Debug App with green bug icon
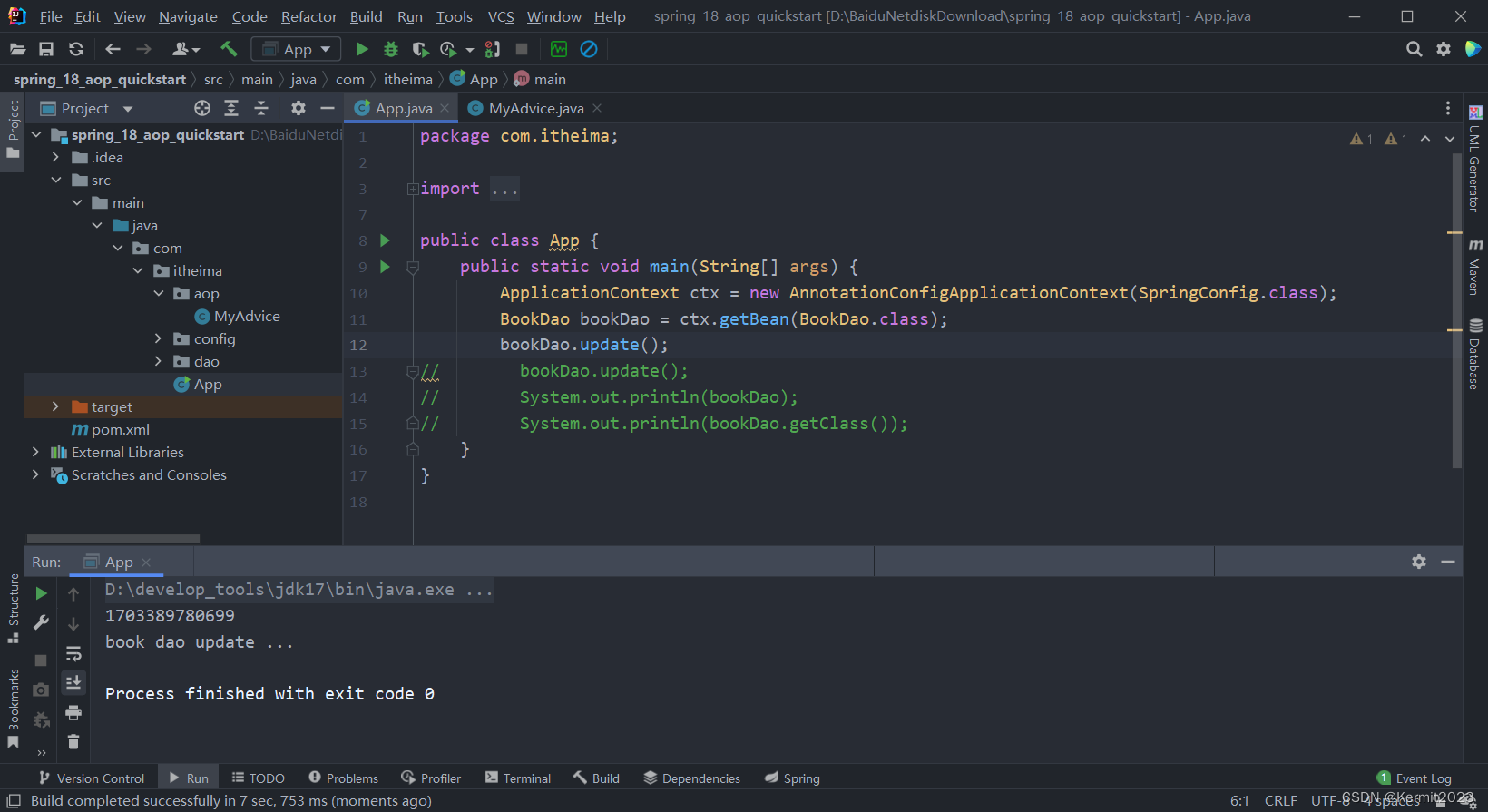Image resolution: width=1488 pixels, height=812 pixels. 391,49
